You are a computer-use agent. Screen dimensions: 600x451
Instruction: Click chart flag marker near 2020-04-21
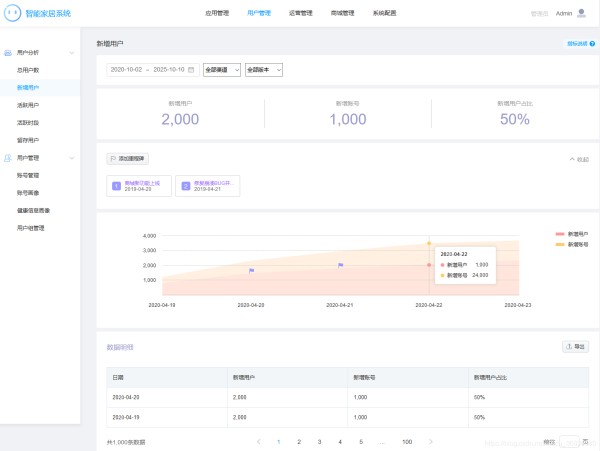pyautogui.click(x=341, y=265)
